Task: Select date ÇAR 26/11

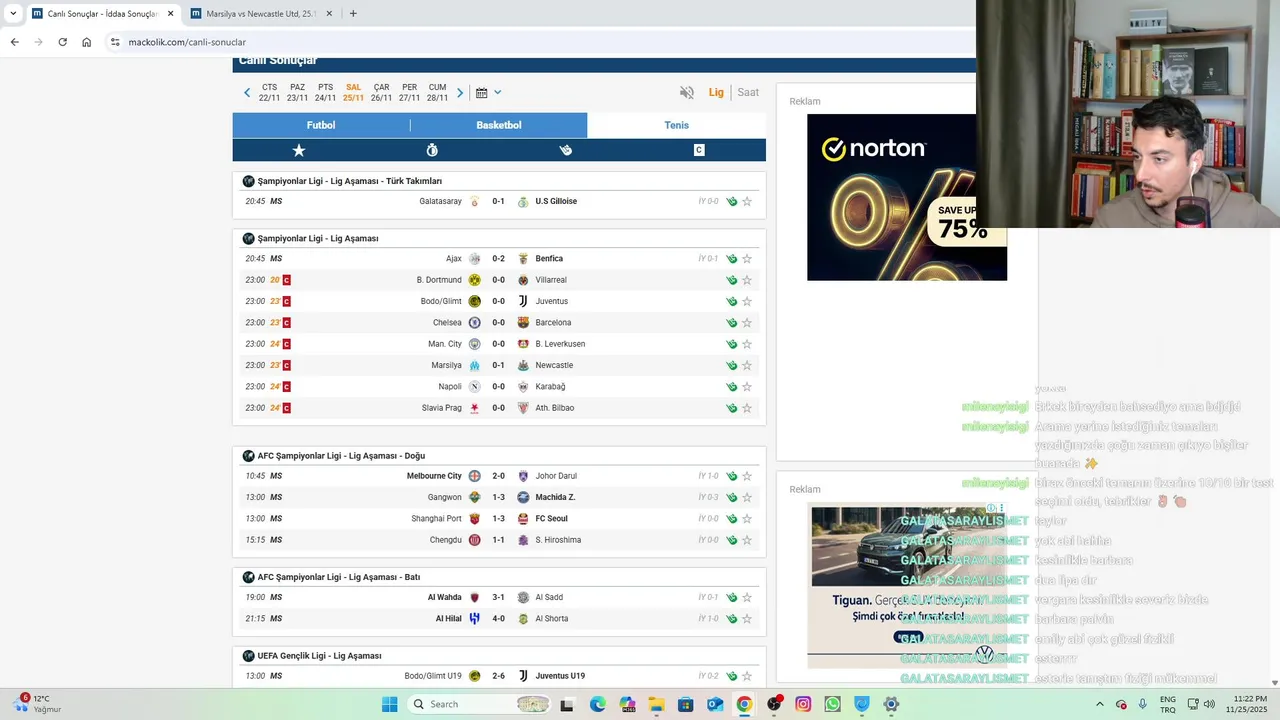Action: [382, 92]
